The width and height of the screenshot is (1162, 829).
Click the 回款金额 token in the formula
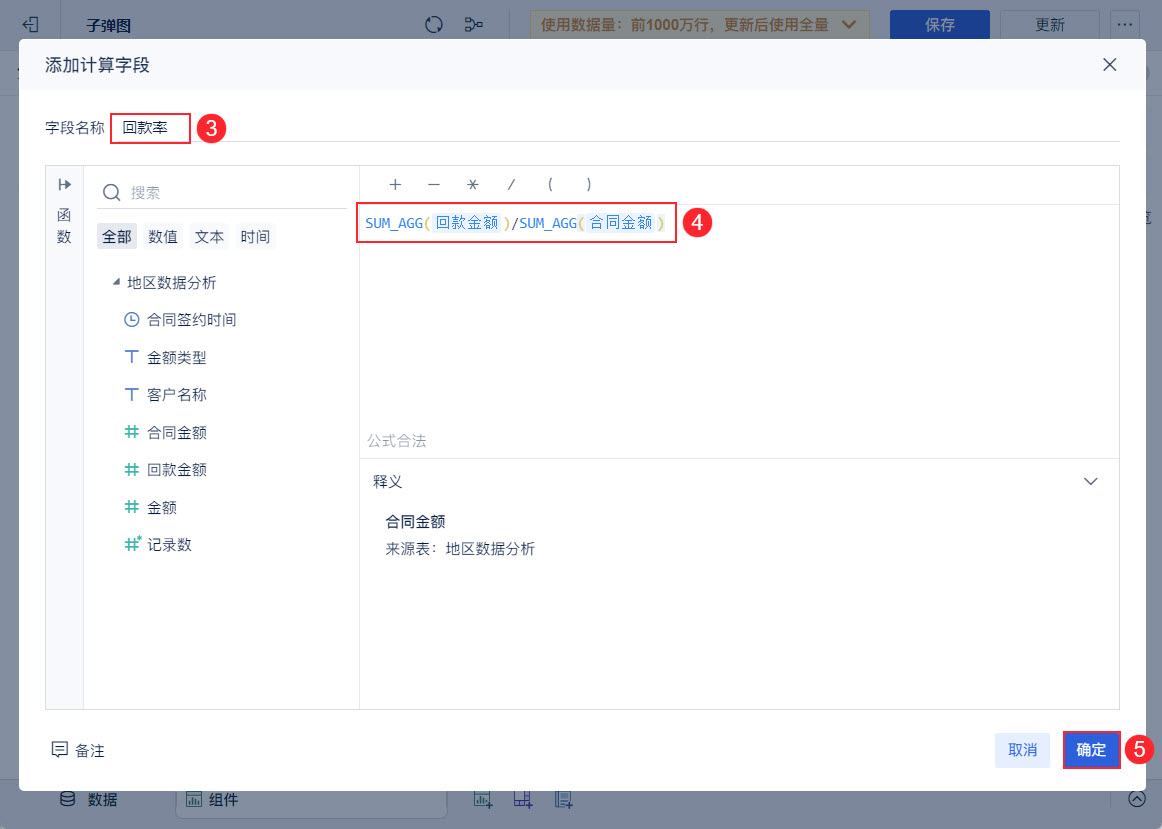467,223
